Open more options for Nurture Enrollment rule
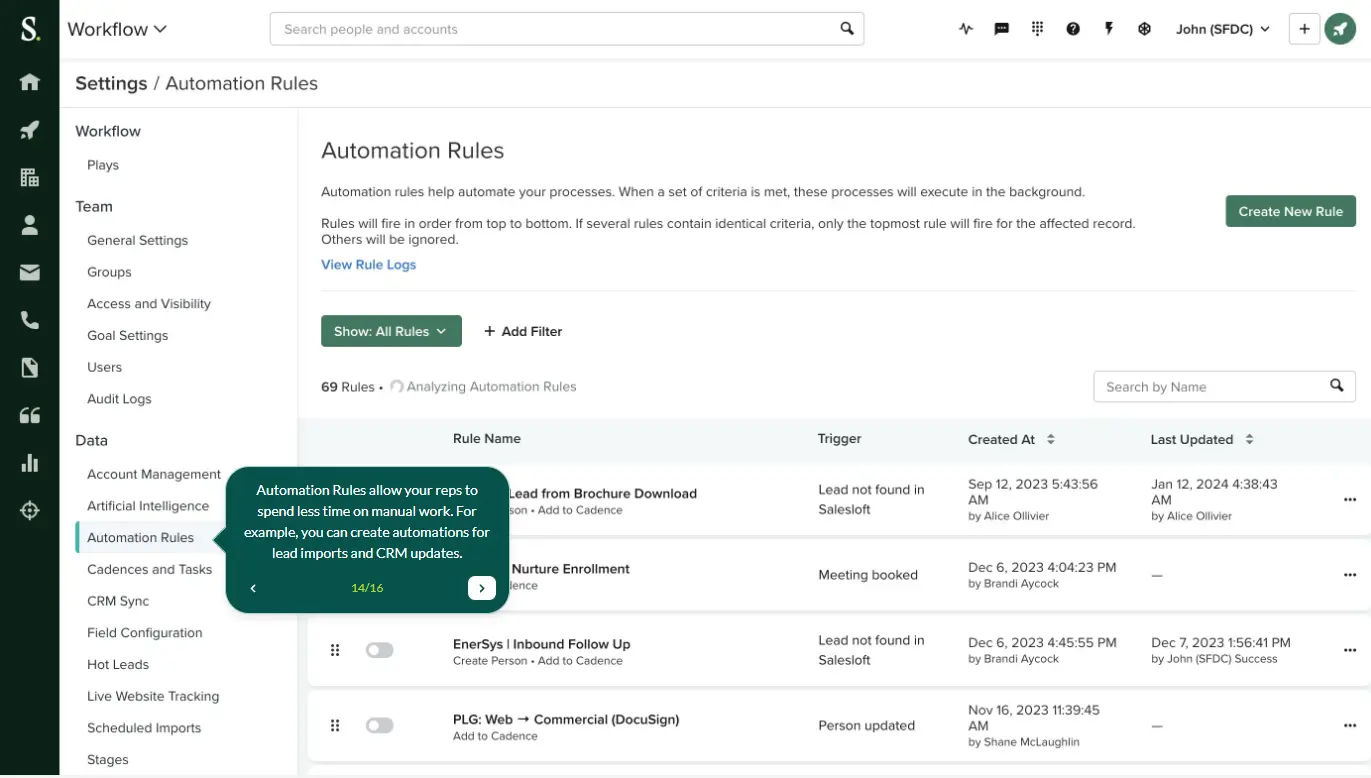This screenshot has width=1371, height=778. coord(1350,575)
